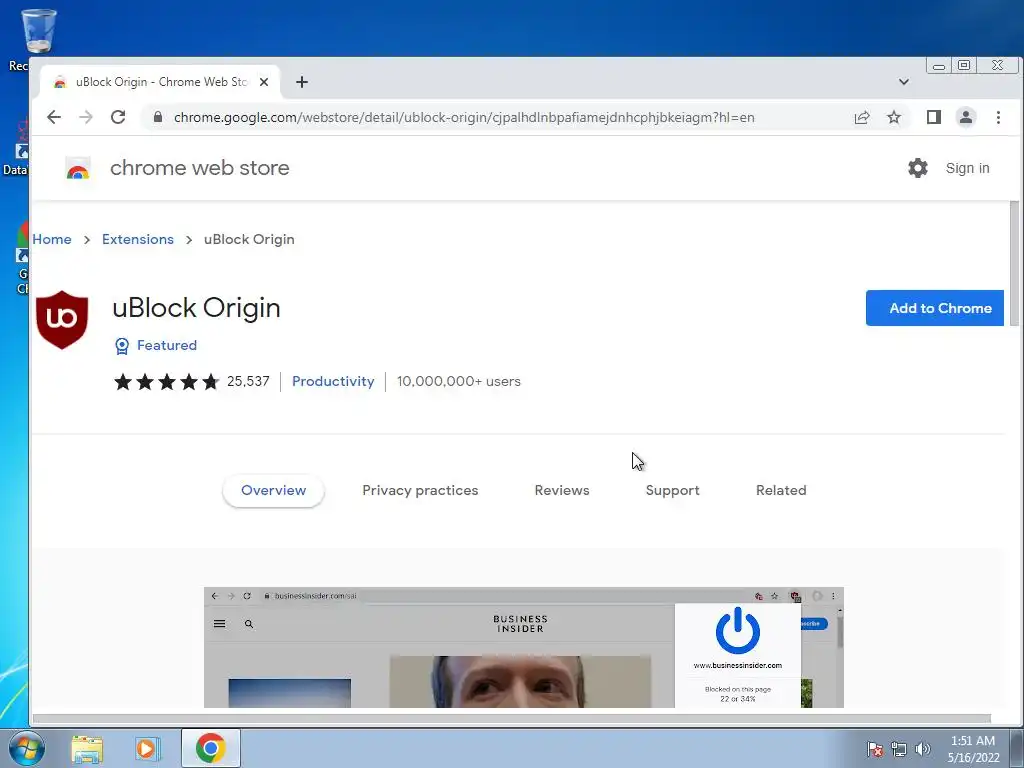Click the uBlock Origin title heading

click(196, 308)
